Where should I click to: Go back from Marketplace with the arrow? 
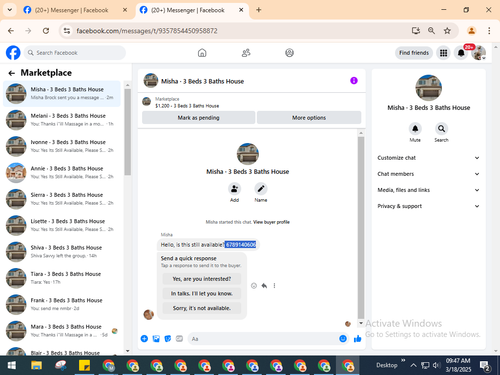[x=12, y=73]
